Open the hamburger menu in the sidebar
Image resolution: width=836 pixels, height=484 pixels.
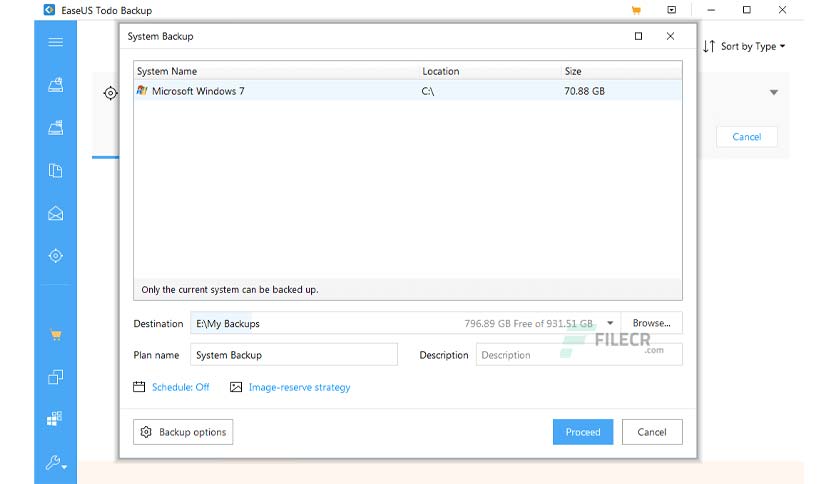[55, 42]
